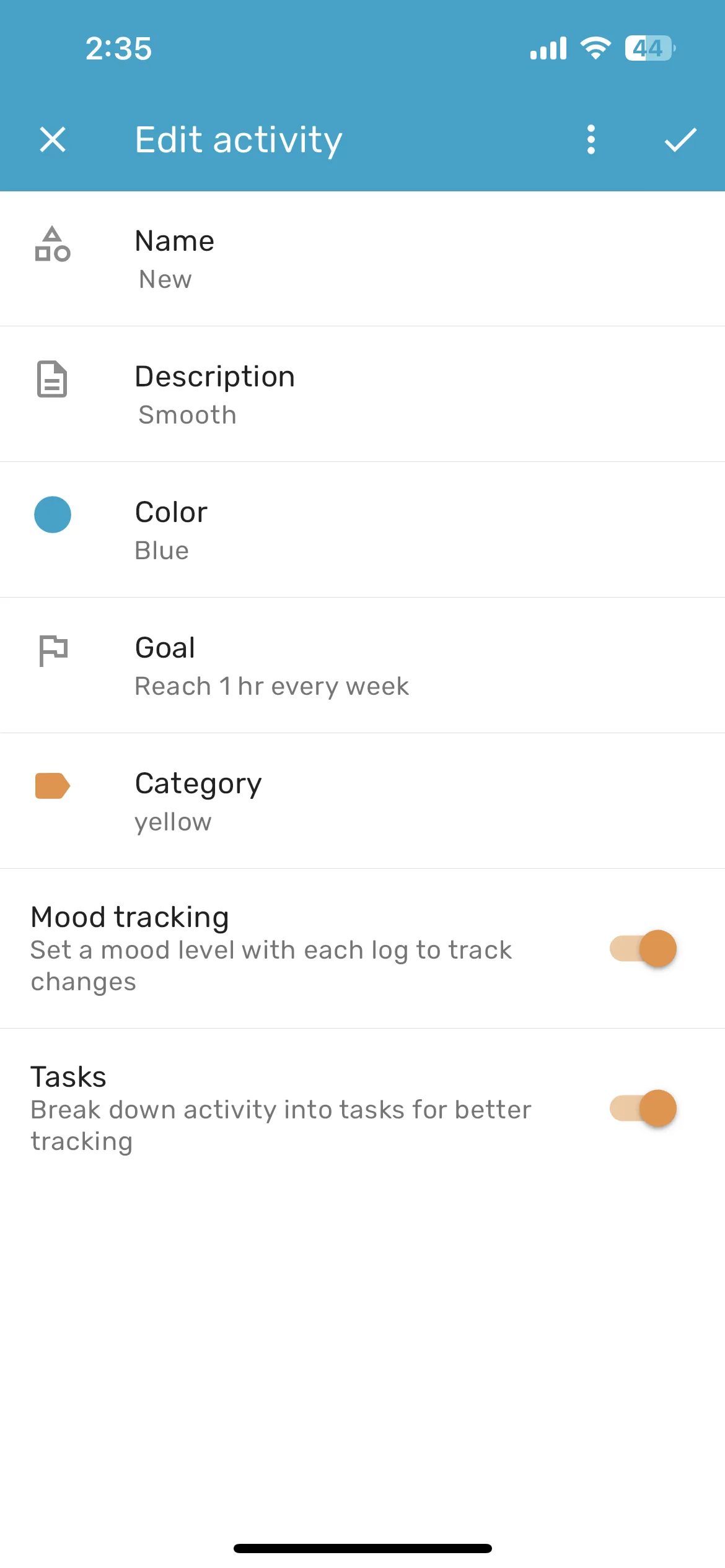Screen dimensions: 725x1568
Task: Open the Color picker row labeled Blue
Action: [362, 530]
